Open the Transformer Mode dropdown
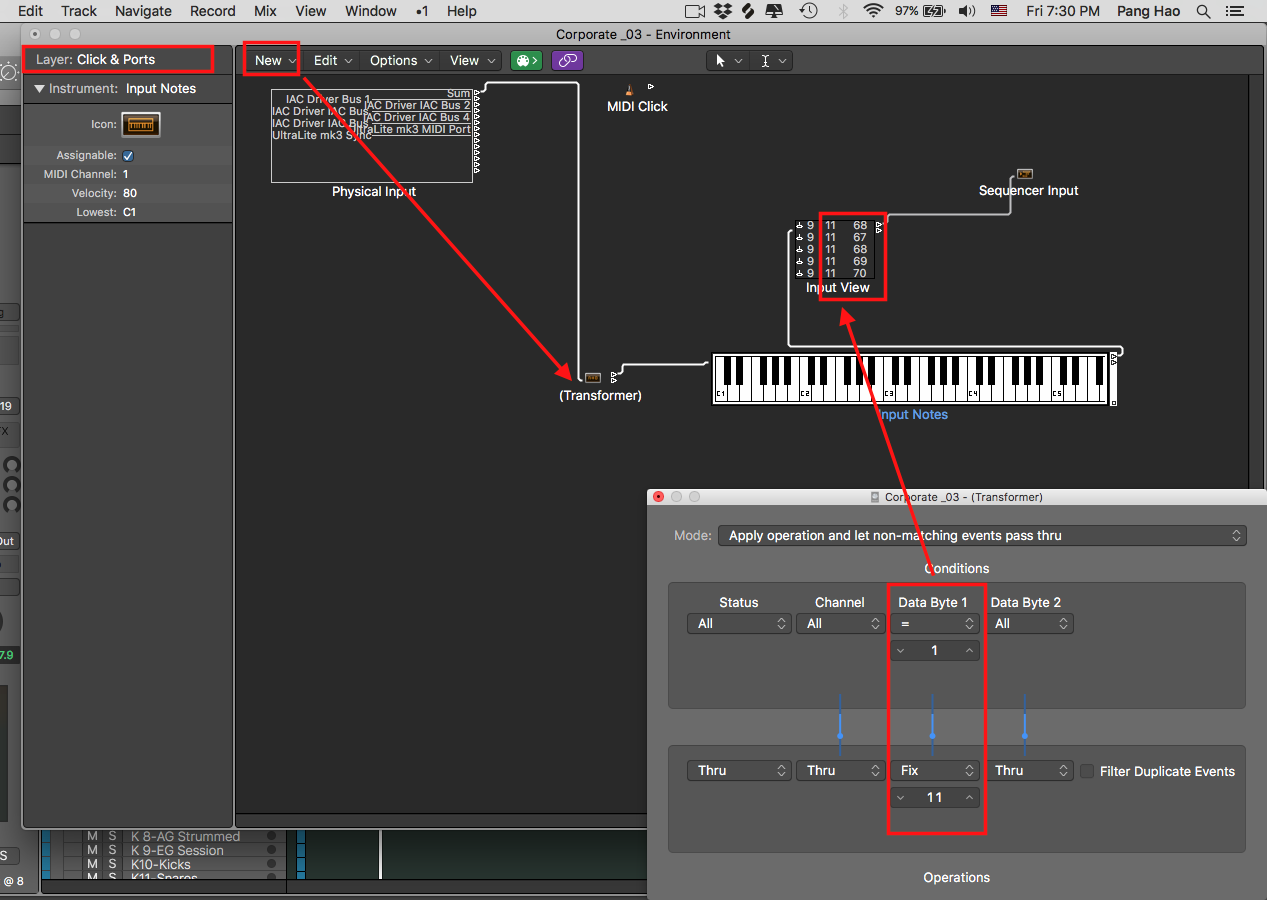Screen dimensions: 1267x900 (x=982, y=536)
